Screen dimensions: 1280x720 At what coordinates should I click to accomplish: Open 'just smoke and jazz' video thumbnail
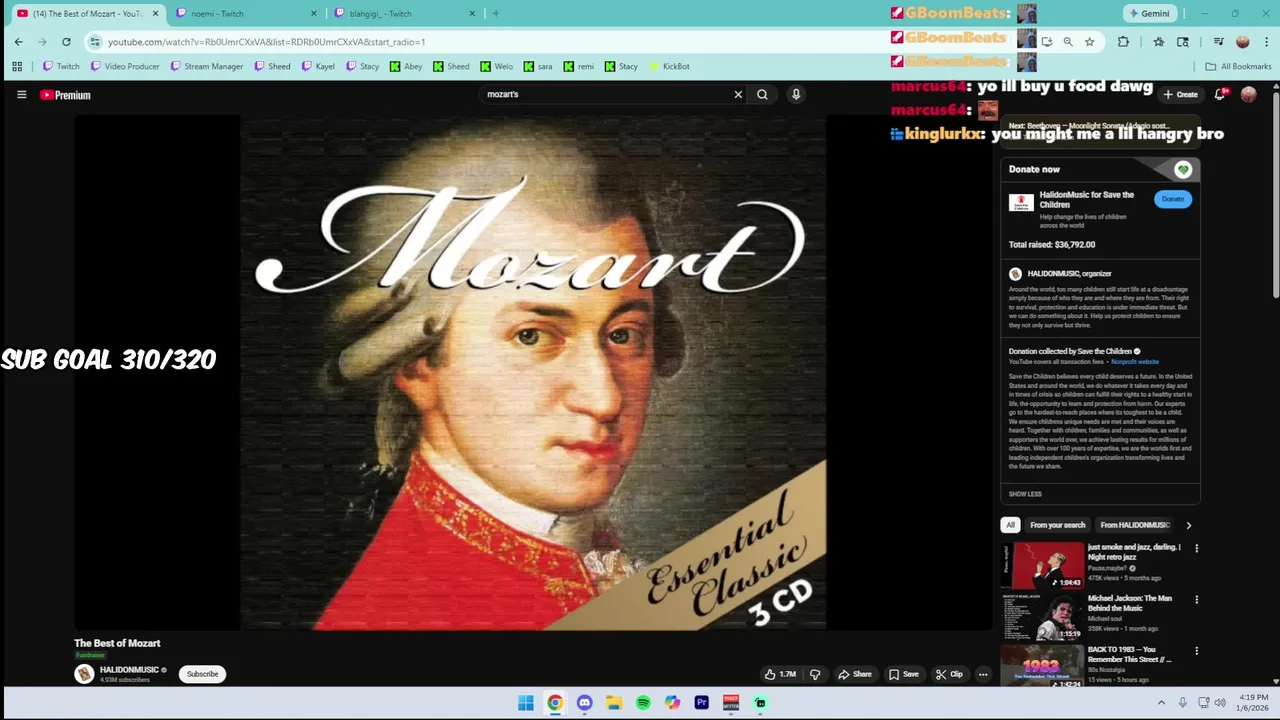click(1043, 566)
